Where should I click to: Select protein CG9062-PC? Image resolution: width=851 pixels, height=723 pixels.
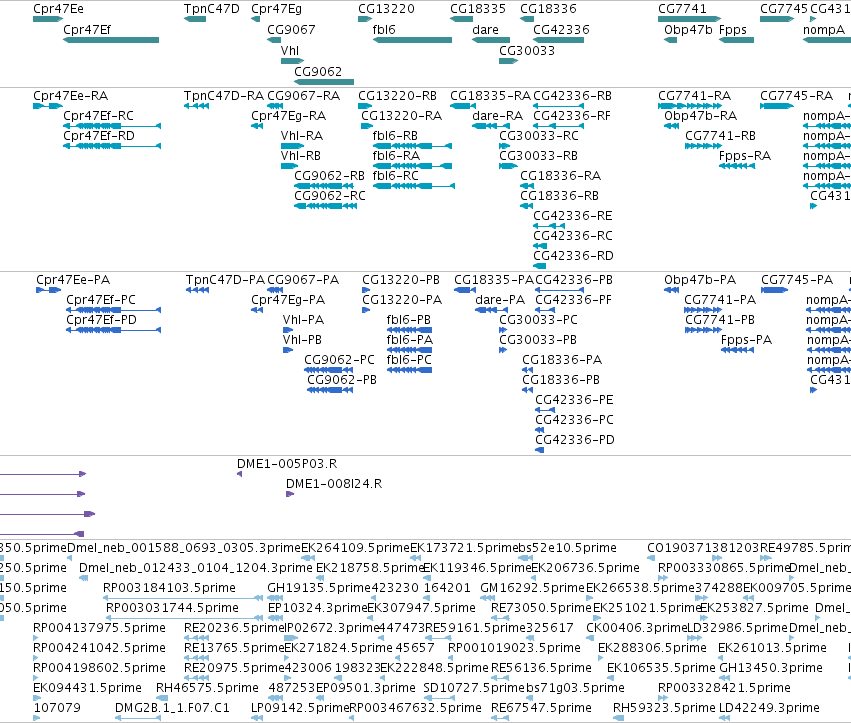click(339, 360)
